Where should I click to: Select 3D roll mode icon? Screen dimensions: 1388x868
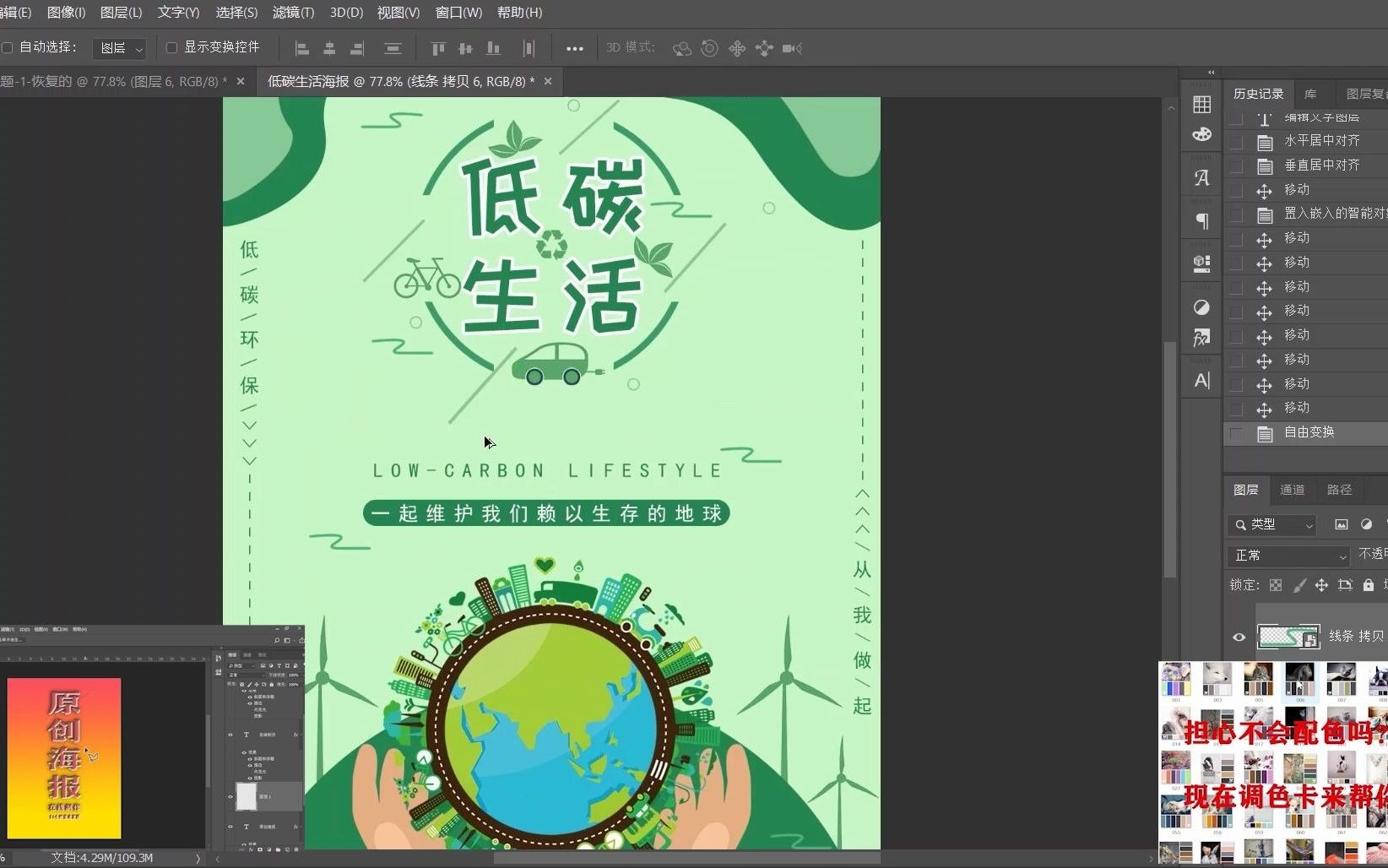(710, 48)
